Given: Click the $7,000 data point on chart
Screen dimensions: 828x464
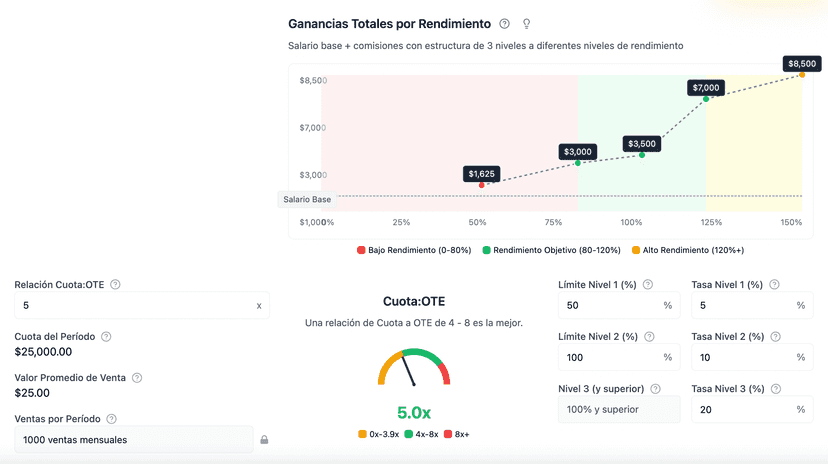Looking at the screenshot, I should point(706,99).
